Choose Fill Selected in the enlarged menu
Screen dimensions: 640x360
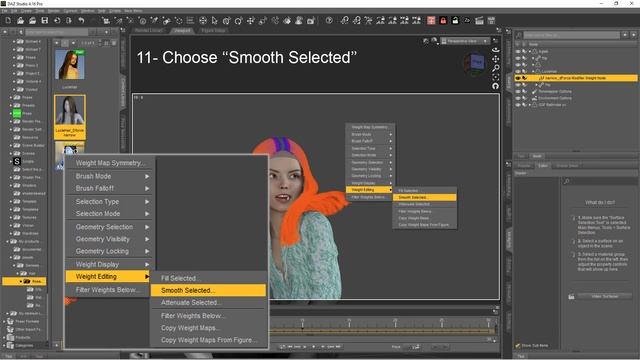(208, 278)
